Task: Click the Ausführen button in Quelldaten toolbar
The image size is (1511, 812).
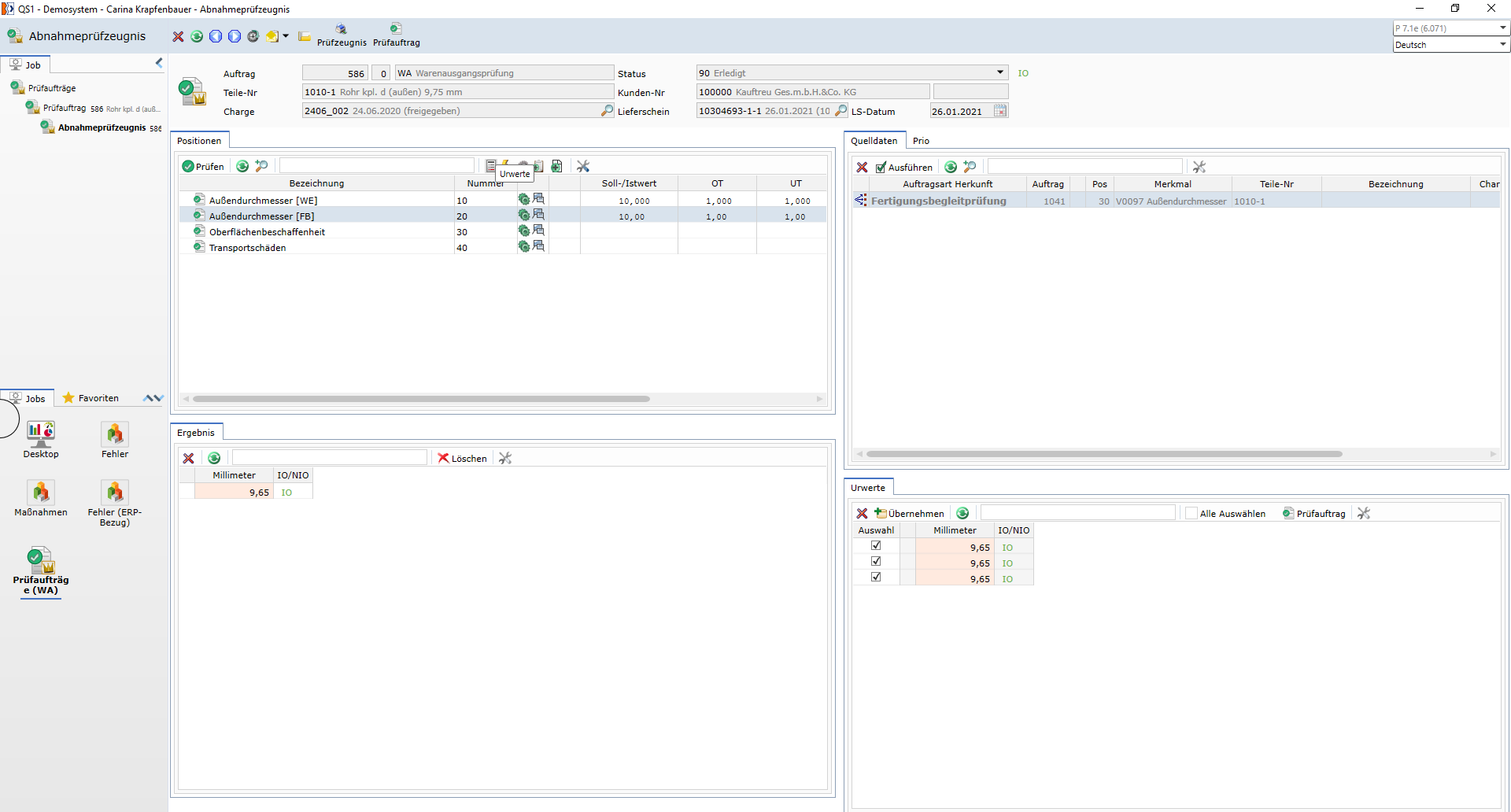Action: [x=904, y=167]
